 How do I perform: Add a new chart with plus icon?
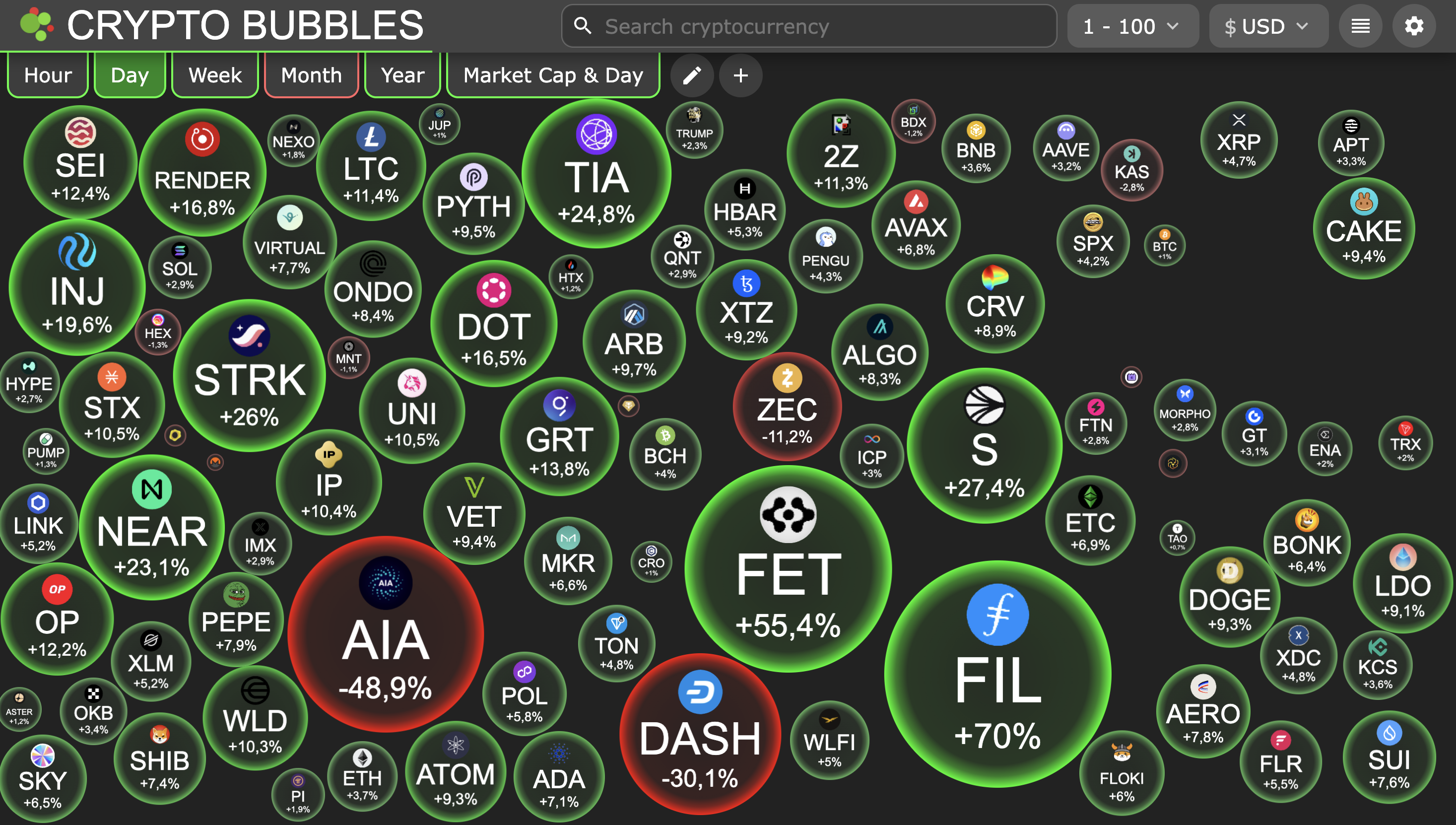(x=740, y=75)
